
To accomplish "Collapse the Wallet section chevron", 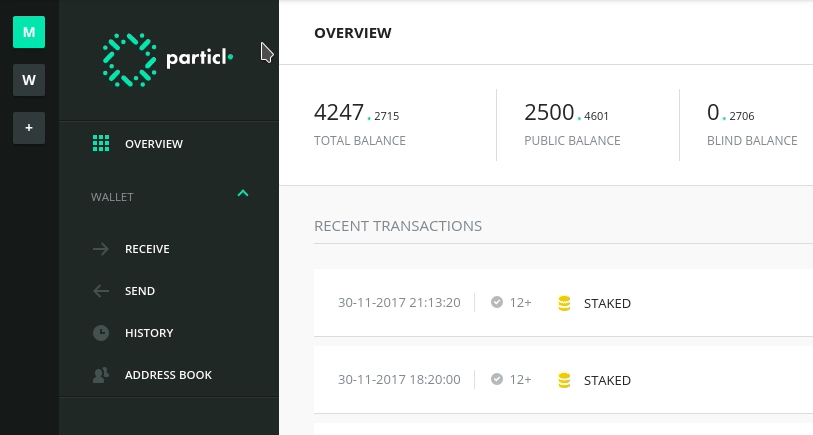I will click(243, 193).
